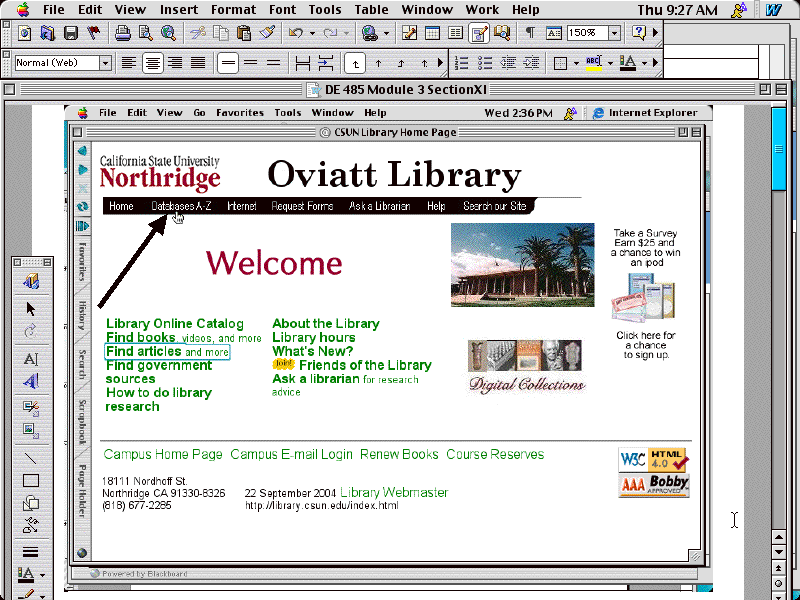Image resolution: width=800 pixels, height=600 pixels.
Task: Create a new blank document from the toolbar
Action: tap(24, 33)
